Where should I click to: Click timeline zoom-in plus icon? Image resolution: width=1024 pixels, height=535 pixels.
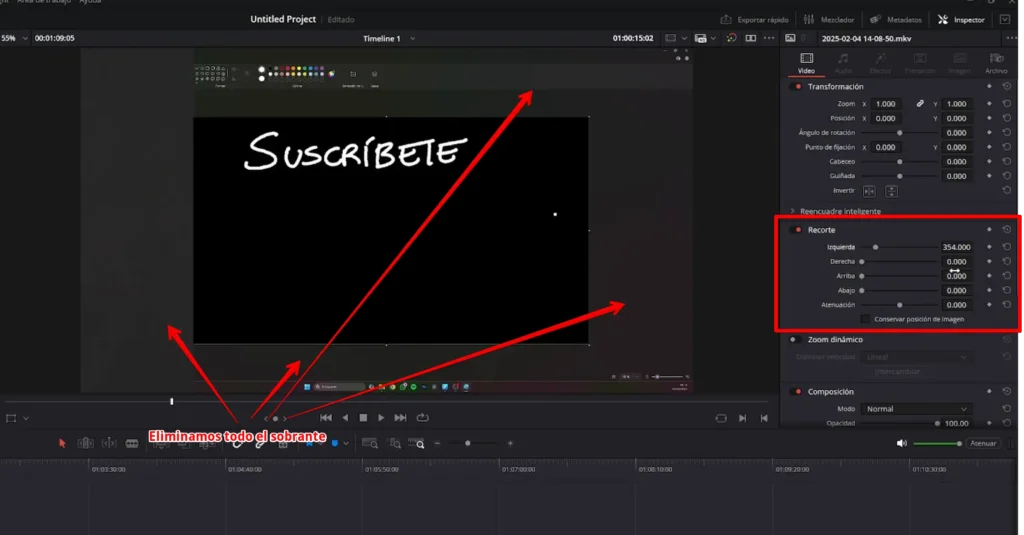(x=510, y=444)
